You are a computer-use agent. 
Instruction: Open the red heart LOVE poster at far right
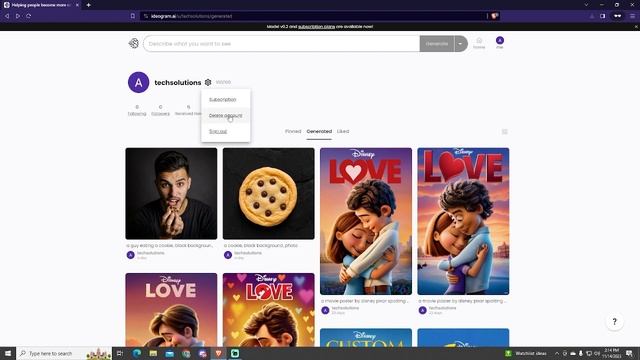[463, 221]
